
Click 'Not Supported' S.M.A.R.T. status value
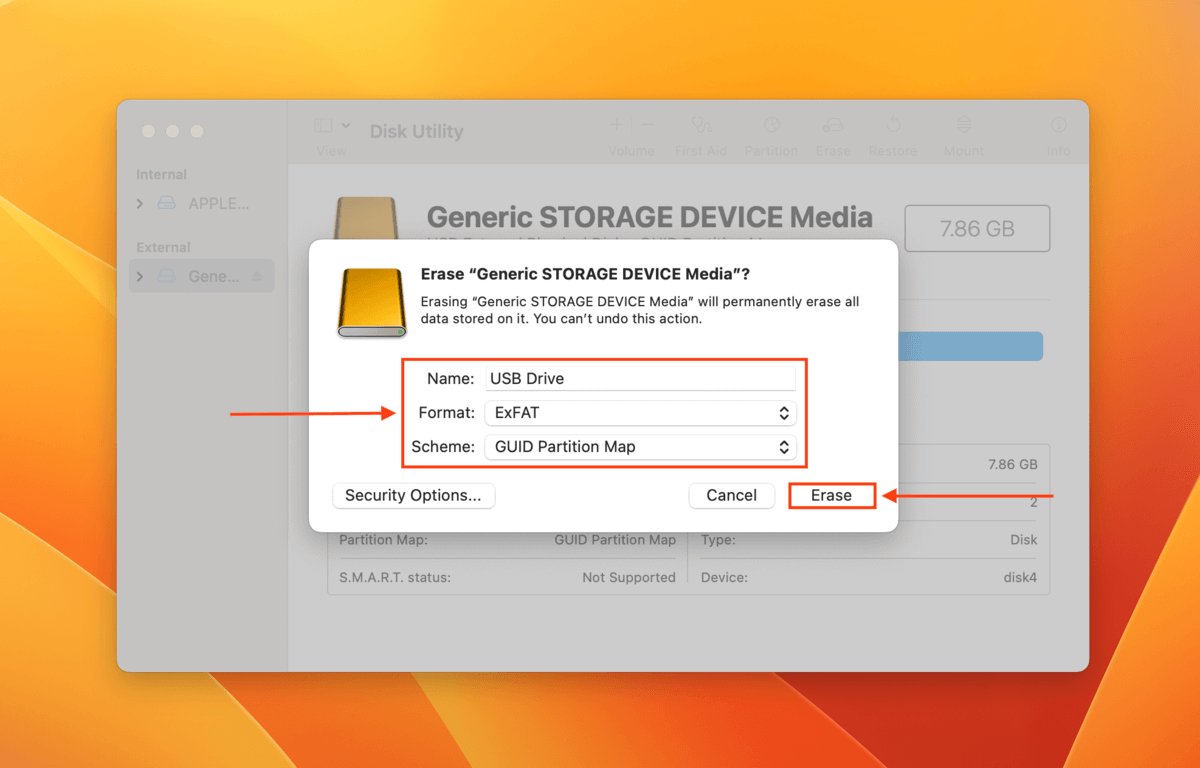click(629, 577)
